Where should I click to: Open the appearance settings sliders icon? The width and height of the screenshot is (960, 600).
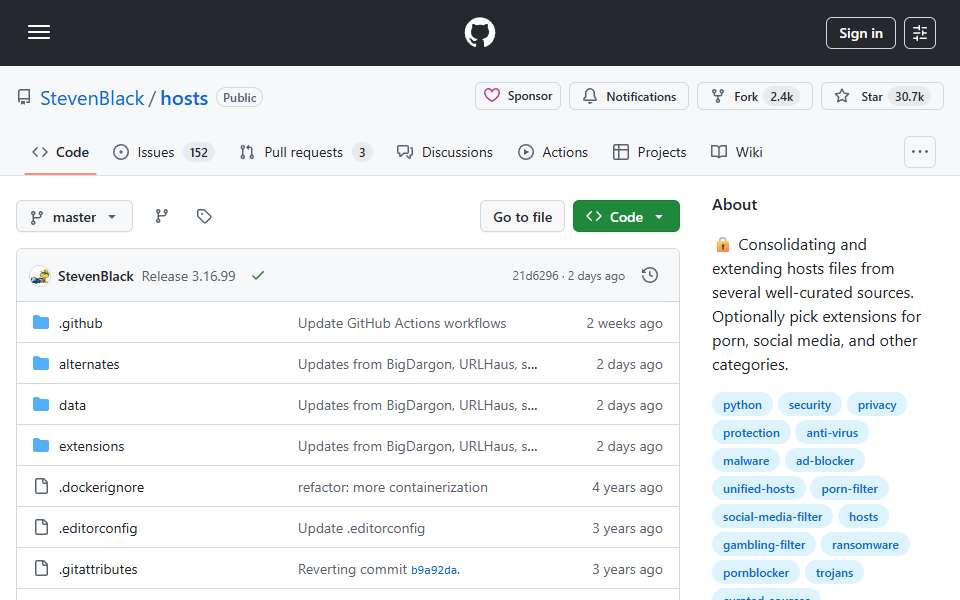click(920, 33)
